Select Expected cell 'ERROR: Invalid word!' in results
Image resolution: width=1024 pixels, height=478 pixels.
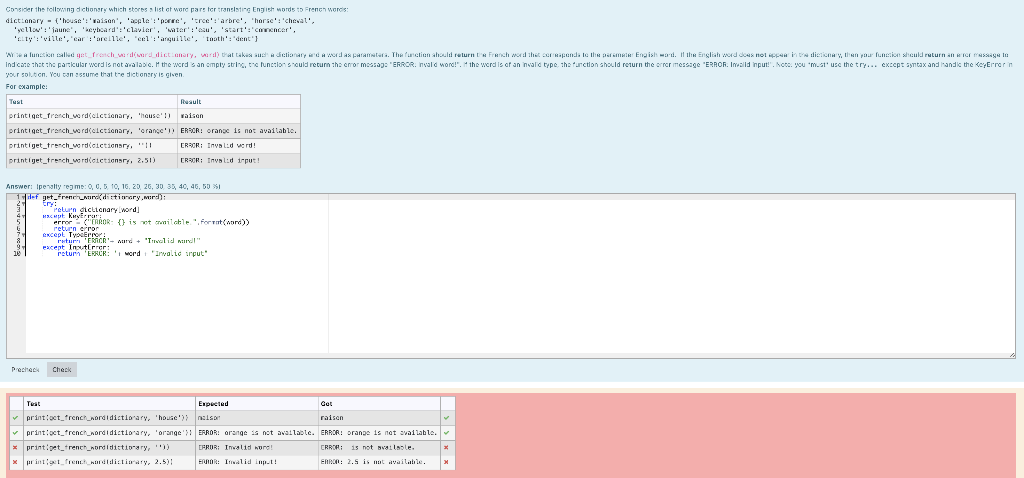point(236,447)
